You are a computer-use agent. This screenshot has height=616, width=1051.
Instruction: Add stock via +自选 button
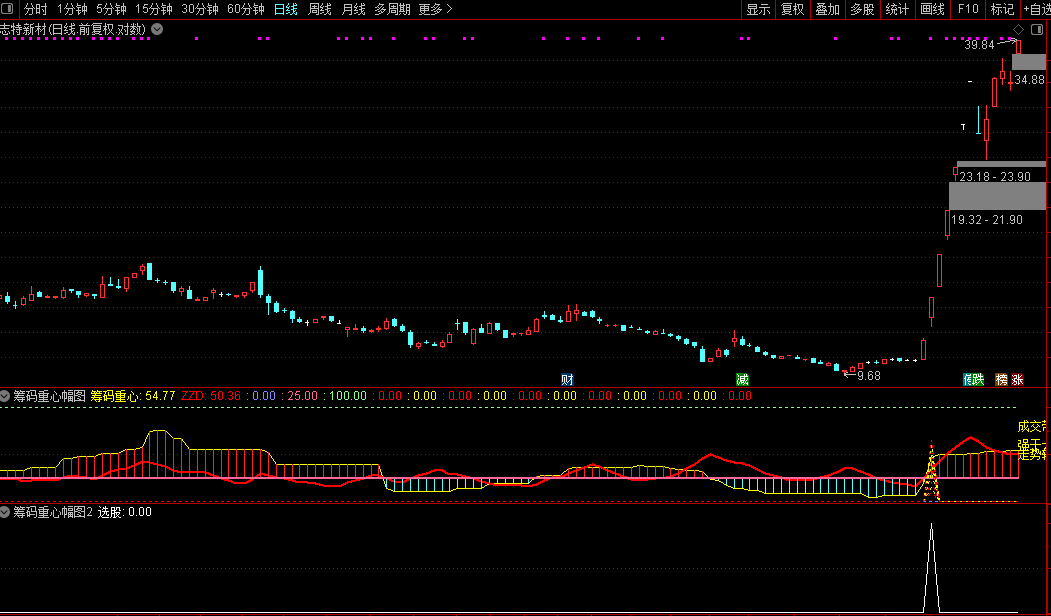(1034, 9)
